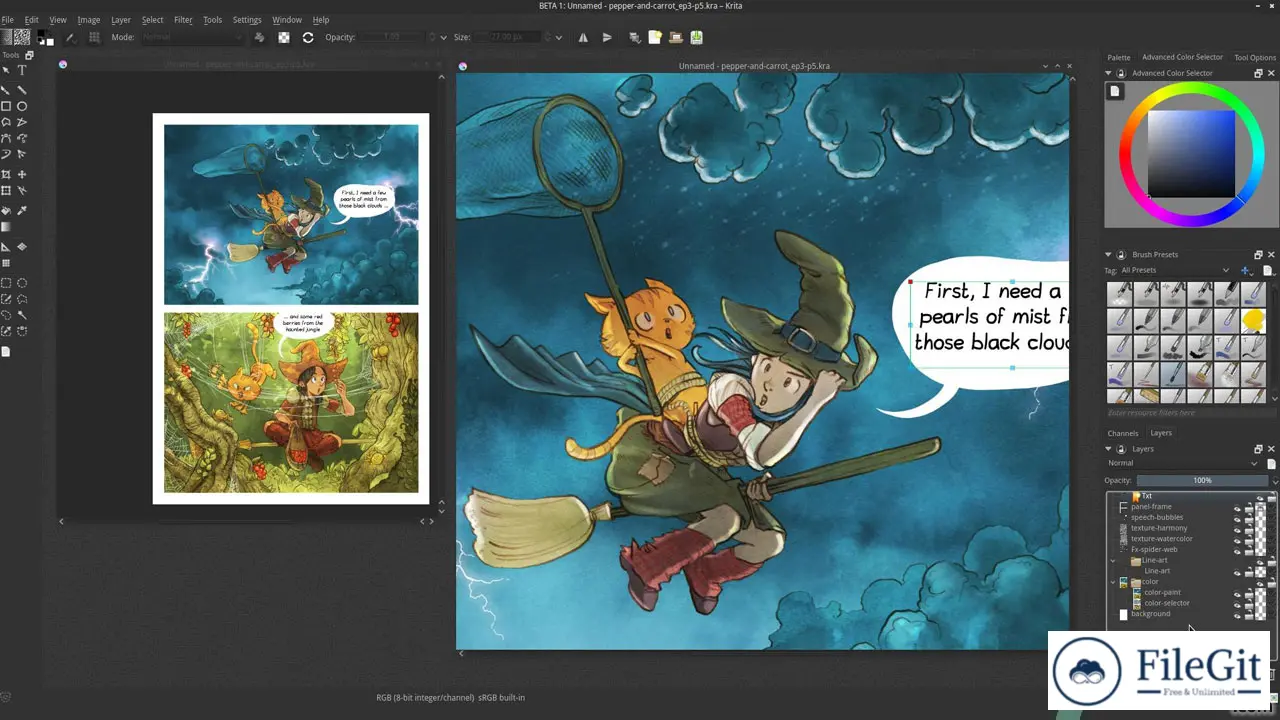This screenshot has height=720, width=1280.
Task: Open the File menu
Action: [x=7, y=19]
